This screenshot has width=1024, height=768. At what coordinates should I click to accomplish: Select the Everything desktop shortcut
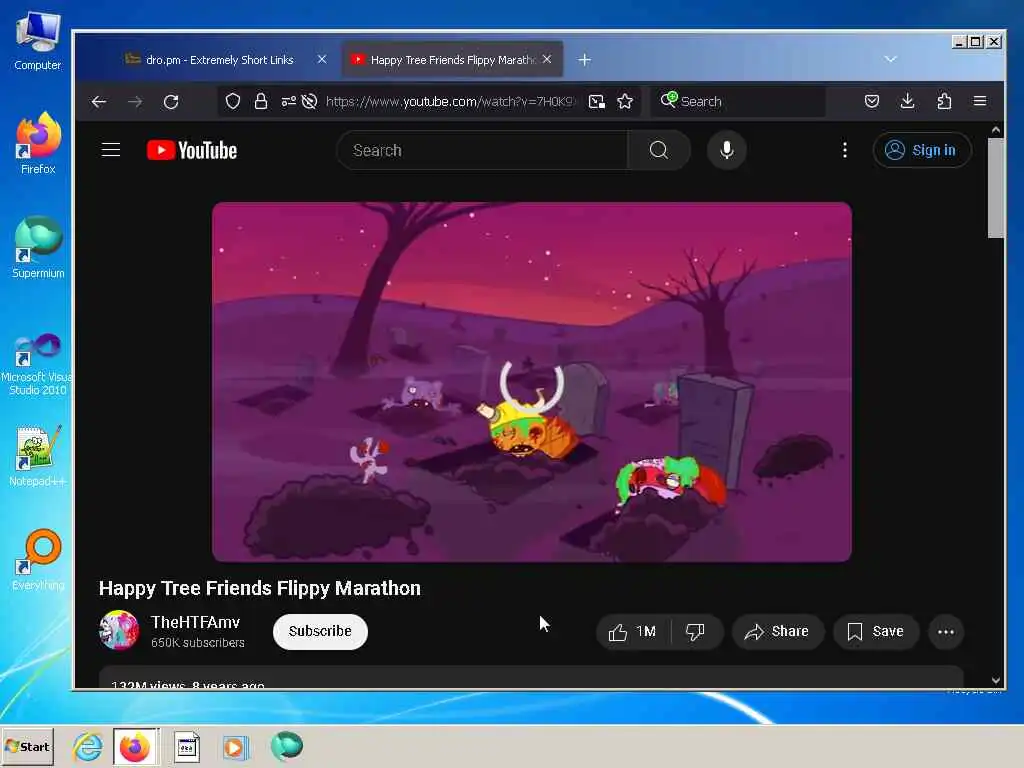pyautogui.click(x=38, y=560)
